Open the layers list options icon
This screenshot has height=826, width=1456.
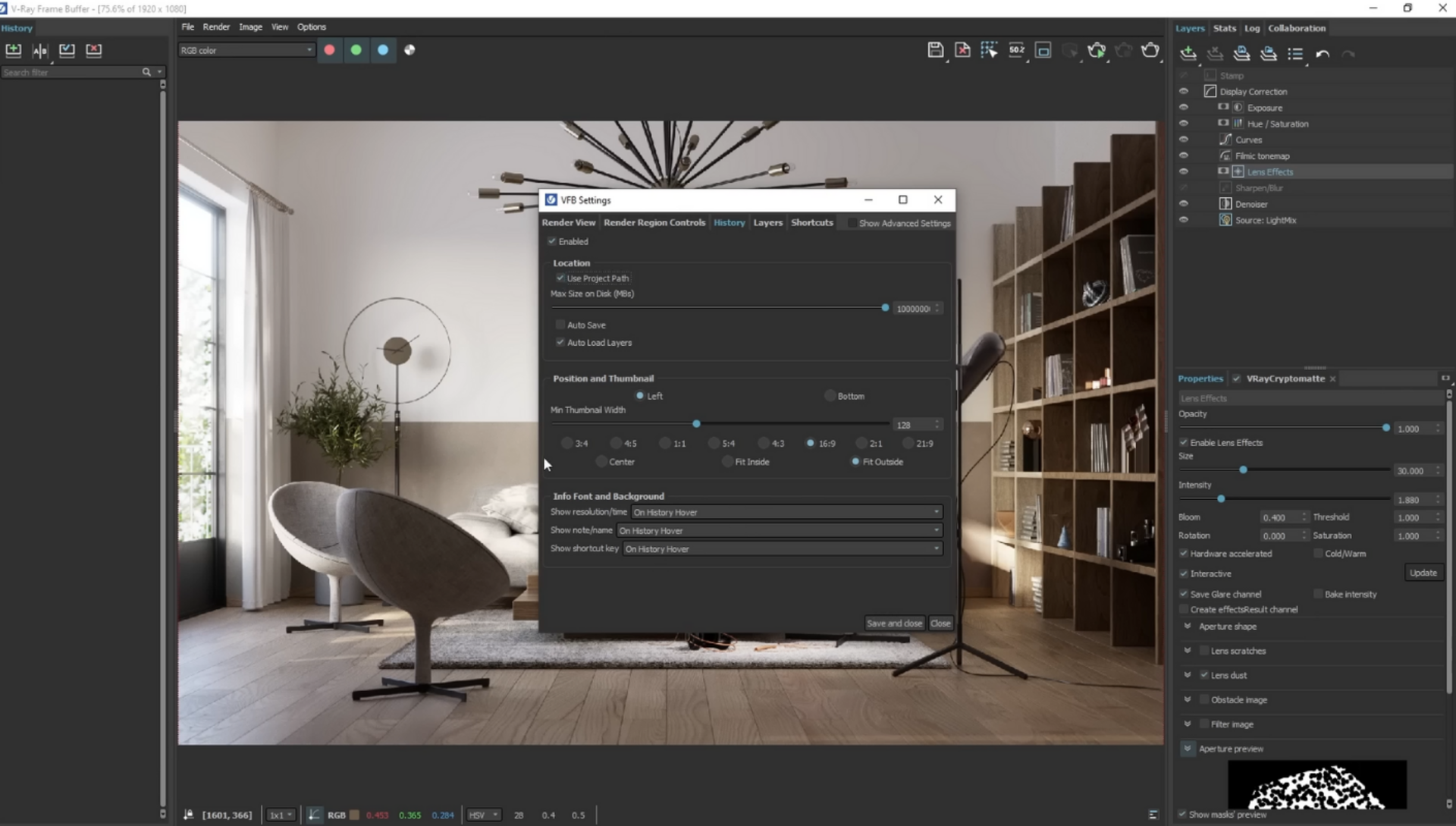1295,53
